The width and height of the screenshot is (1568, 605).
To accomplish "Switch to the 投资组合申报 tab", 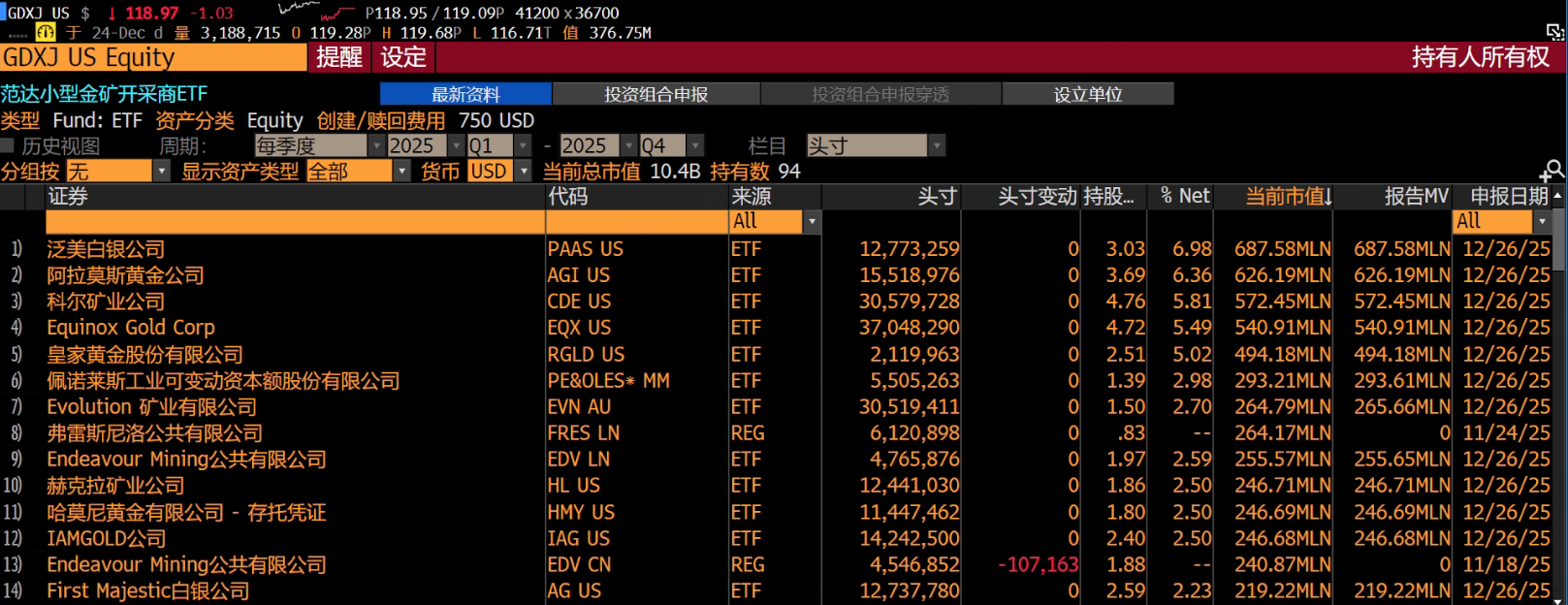I will click(656, 94).
